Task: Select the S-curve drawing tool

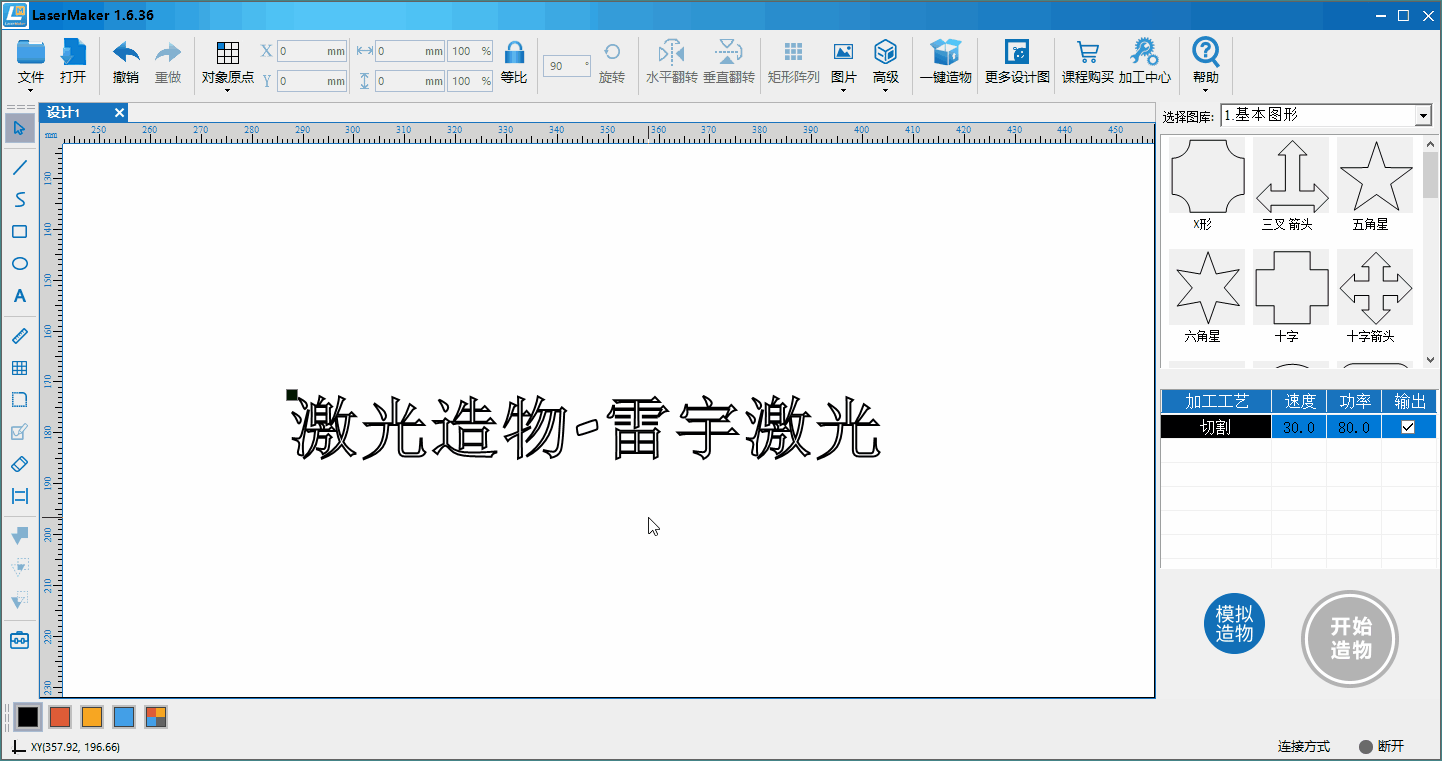Action: 19,200
